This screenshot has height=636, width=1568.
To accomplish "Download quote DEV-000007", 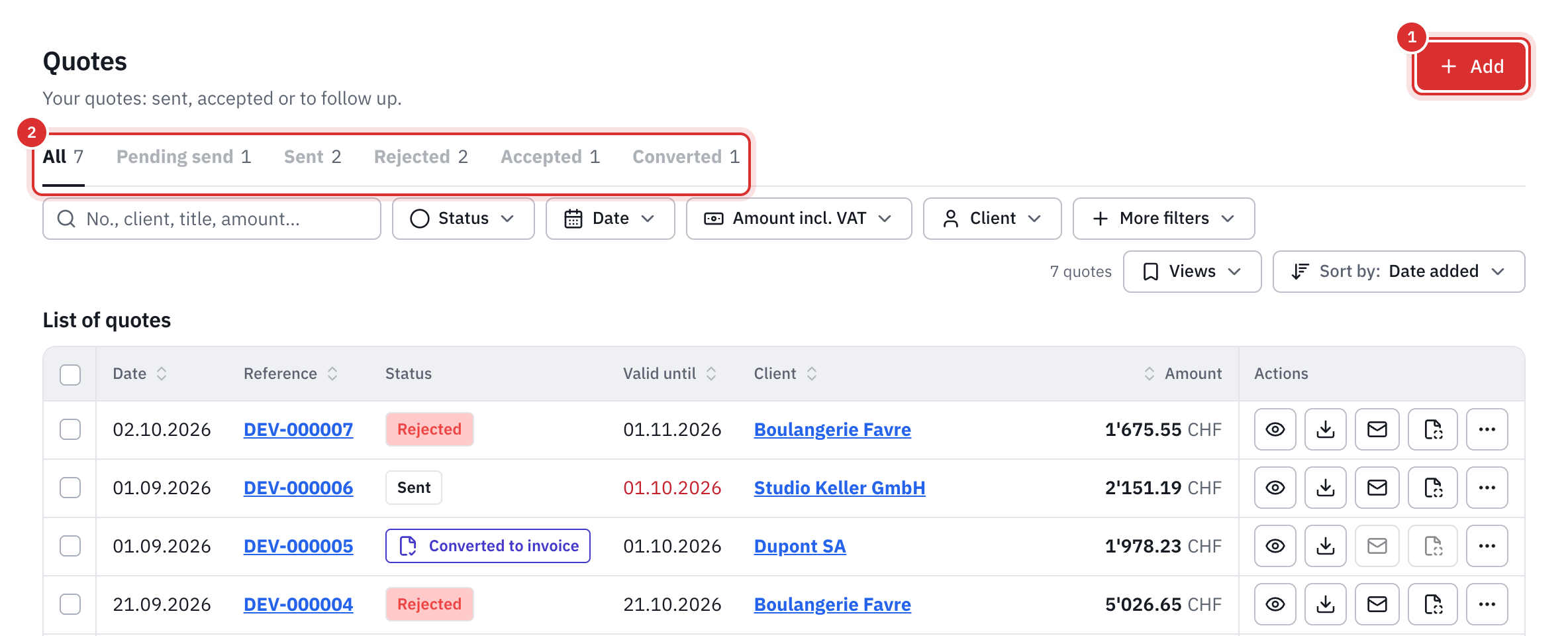I will (1325, 429).
